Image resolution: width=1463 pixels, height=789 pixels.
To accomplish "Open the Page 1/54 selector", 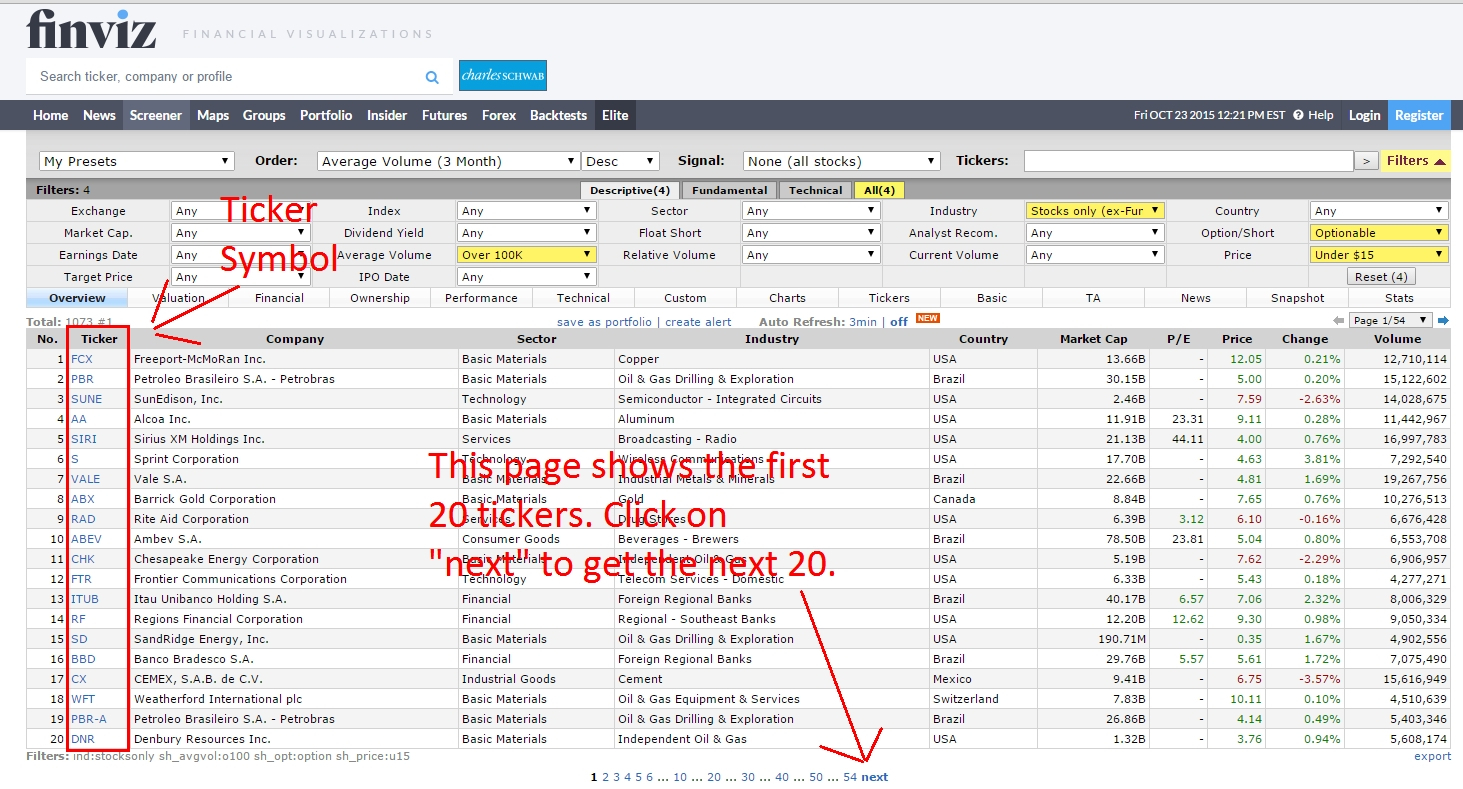I will [x=1390, y=321].
